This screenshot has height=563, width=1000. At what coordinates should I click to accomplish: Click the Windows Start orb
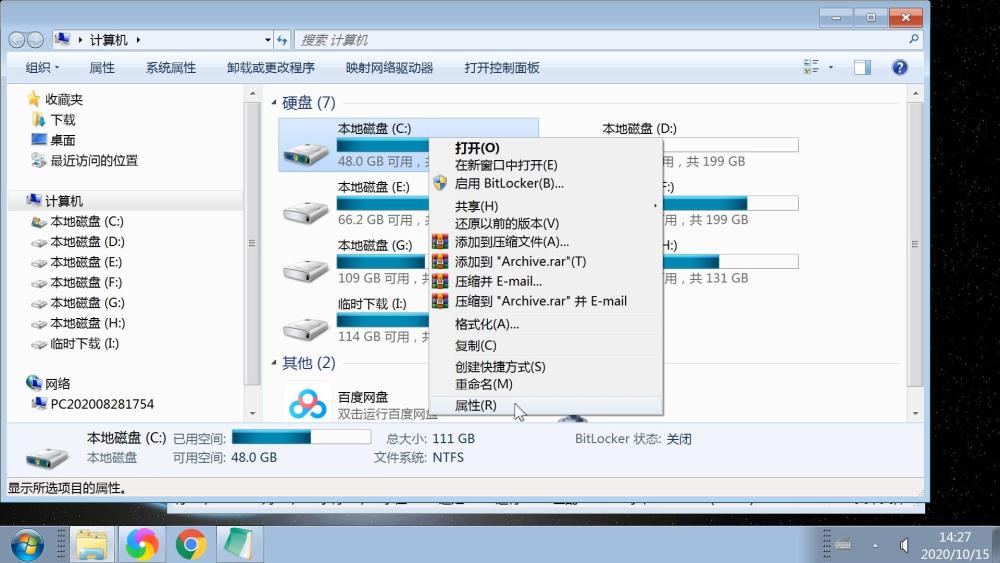[27, 545]
